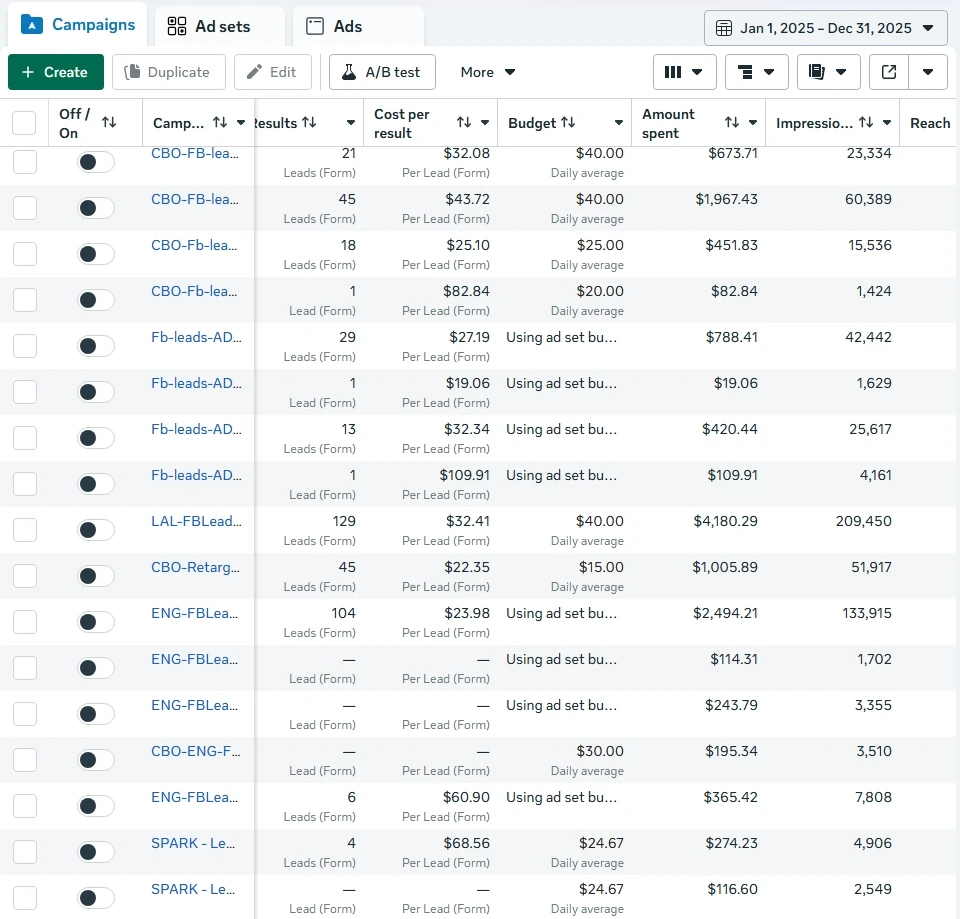This screenshot has width=960, height=919.
Task: Switch to the Campaigns tab
Action: click(x=78, y=25)
